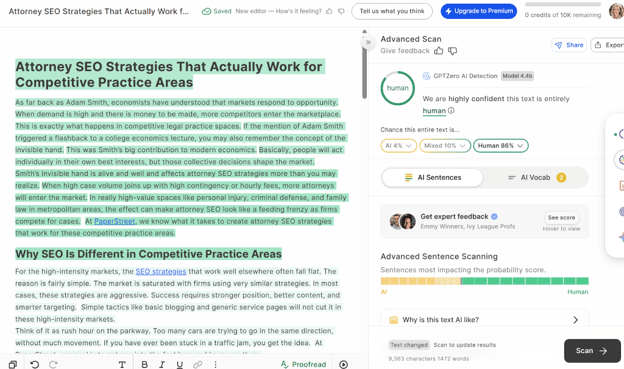Apply italic formatting
The image size is (624, 369).
pyautogui.click(x=162, y=364)
